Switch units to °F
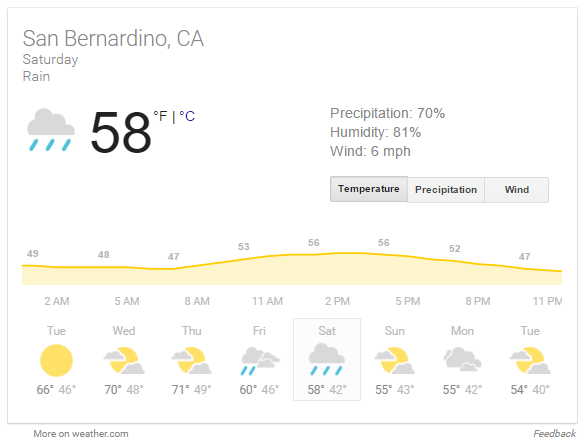Viewport: 586px width, 446px height. (x=160, y=116)
